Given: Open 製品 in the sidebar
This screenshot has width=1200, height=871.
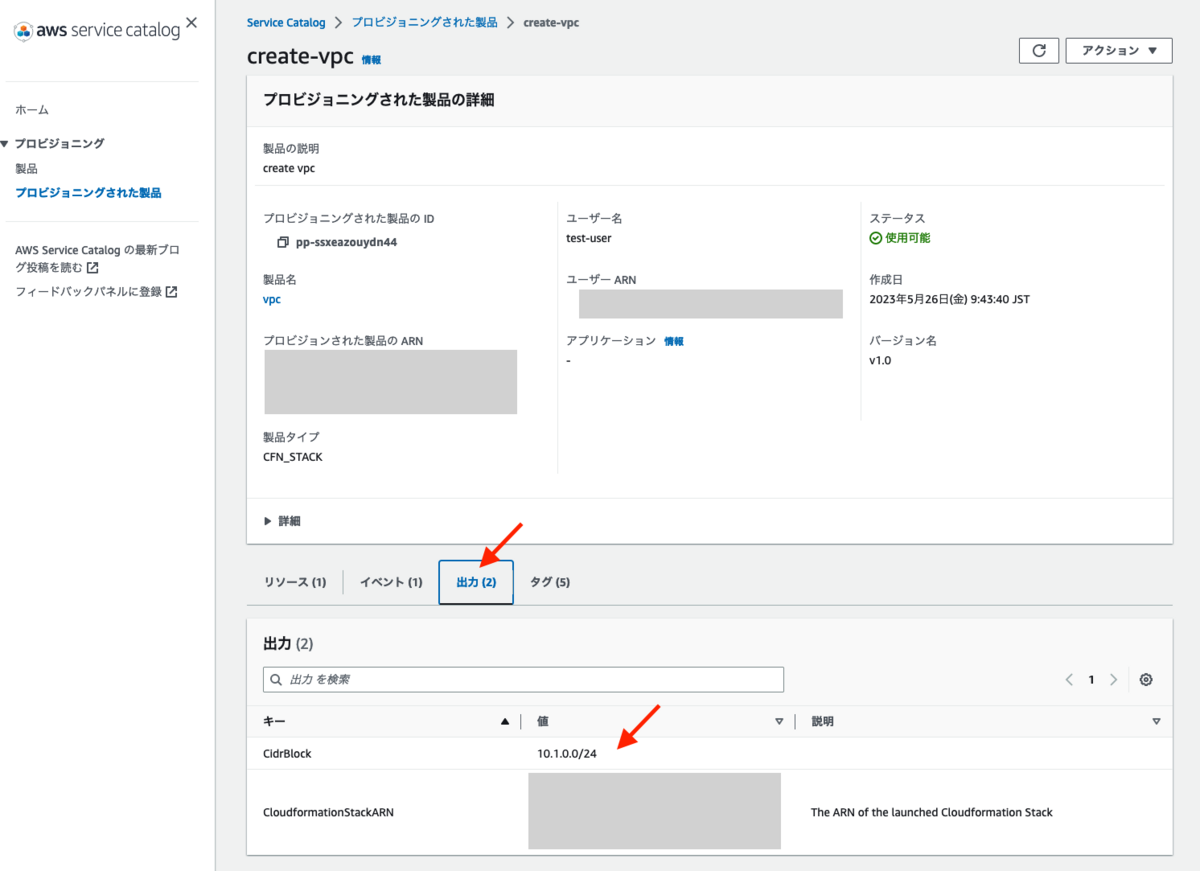Looking at the screenshot, I should point(26,169).
